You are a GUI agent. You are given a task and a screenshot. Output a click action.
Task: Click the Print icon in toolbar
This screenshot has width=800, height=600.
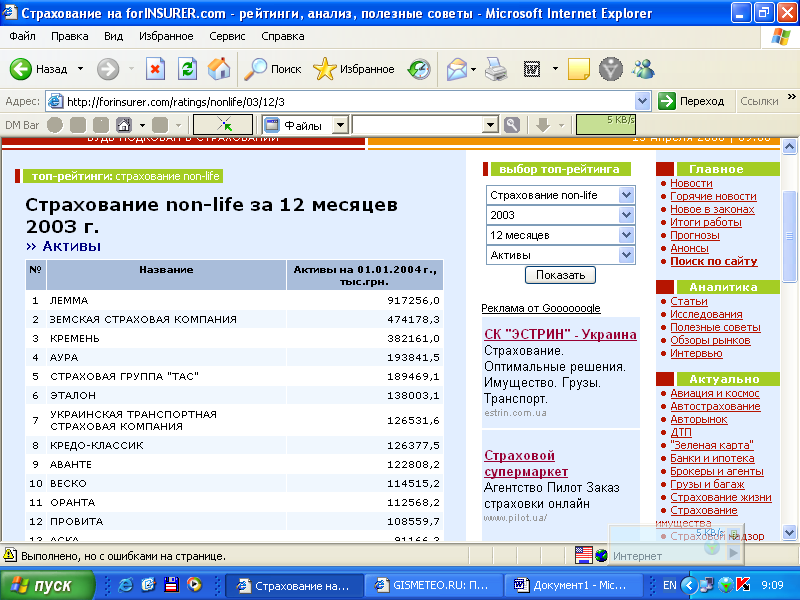click(x=496, y=69)
